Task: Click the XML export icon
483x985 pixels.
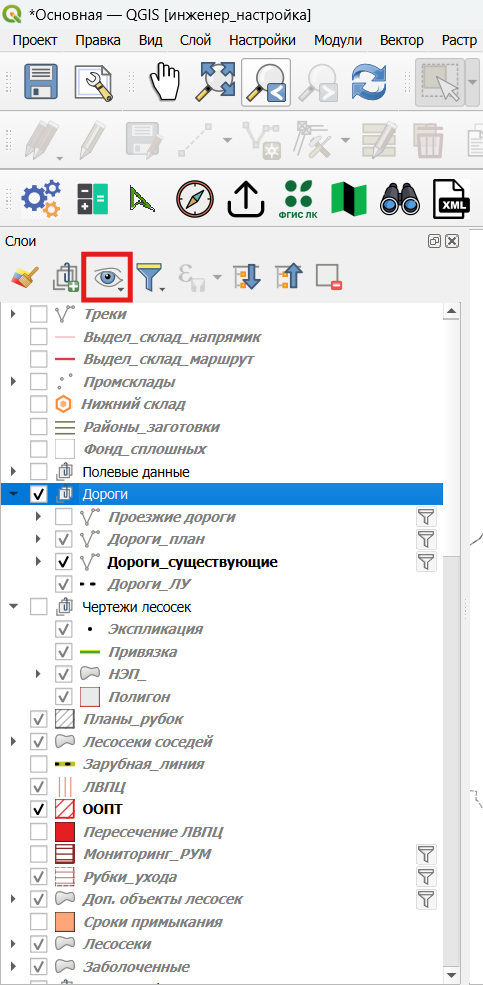Action: pyautogui.click(x=451, y=199)
